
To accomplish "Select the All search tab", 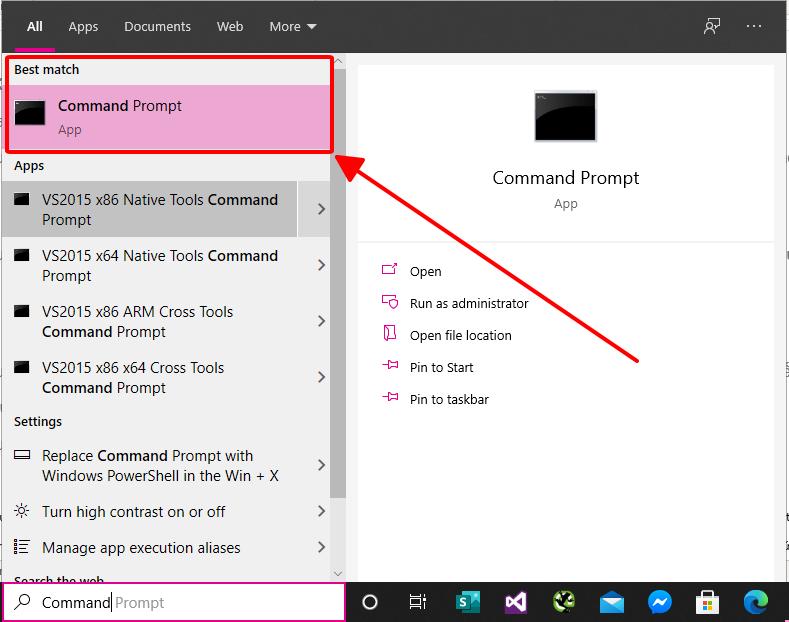I will point(35,26).
